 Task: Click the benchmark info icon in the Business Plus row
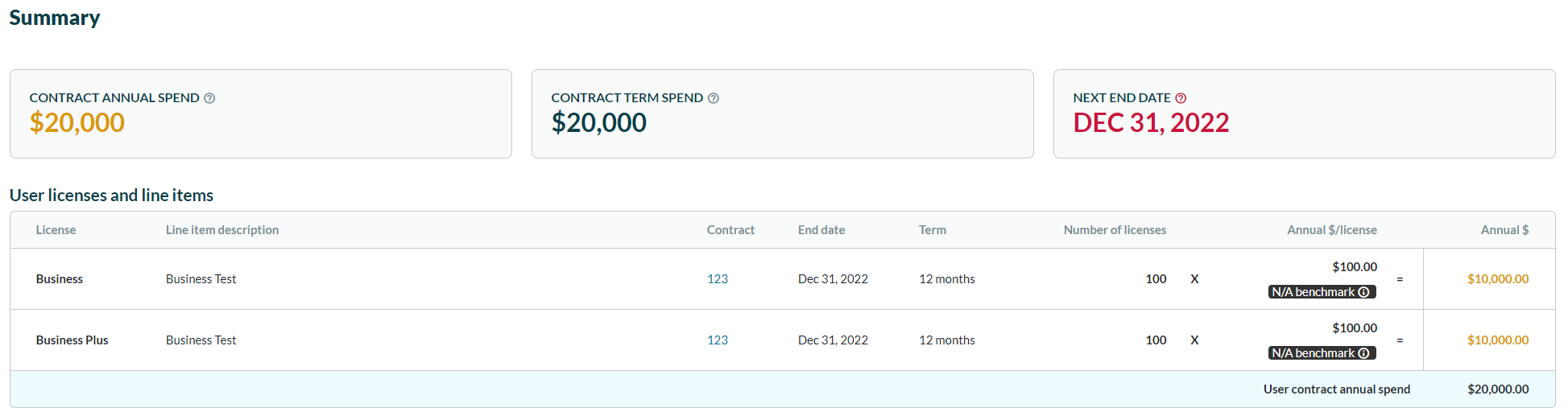1363,353
